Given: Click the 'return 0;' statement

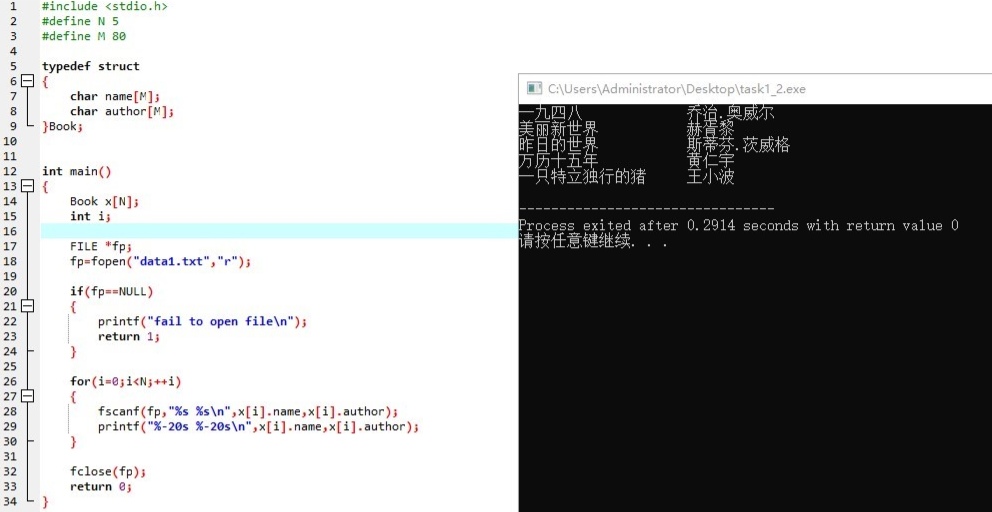Looking at the screenshot, I should (x=101, y=487).
